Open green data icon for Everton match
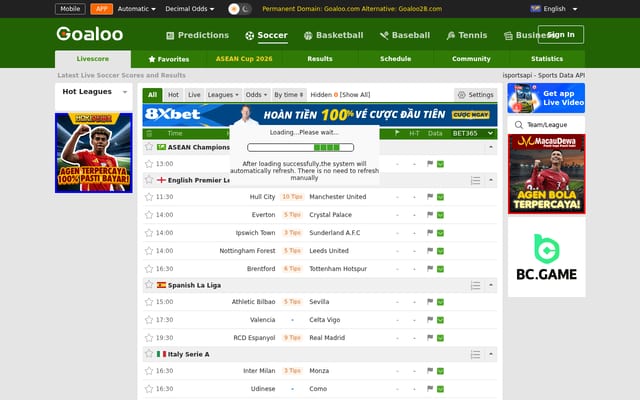Screen dimensions: 640x400 (440, 215)
